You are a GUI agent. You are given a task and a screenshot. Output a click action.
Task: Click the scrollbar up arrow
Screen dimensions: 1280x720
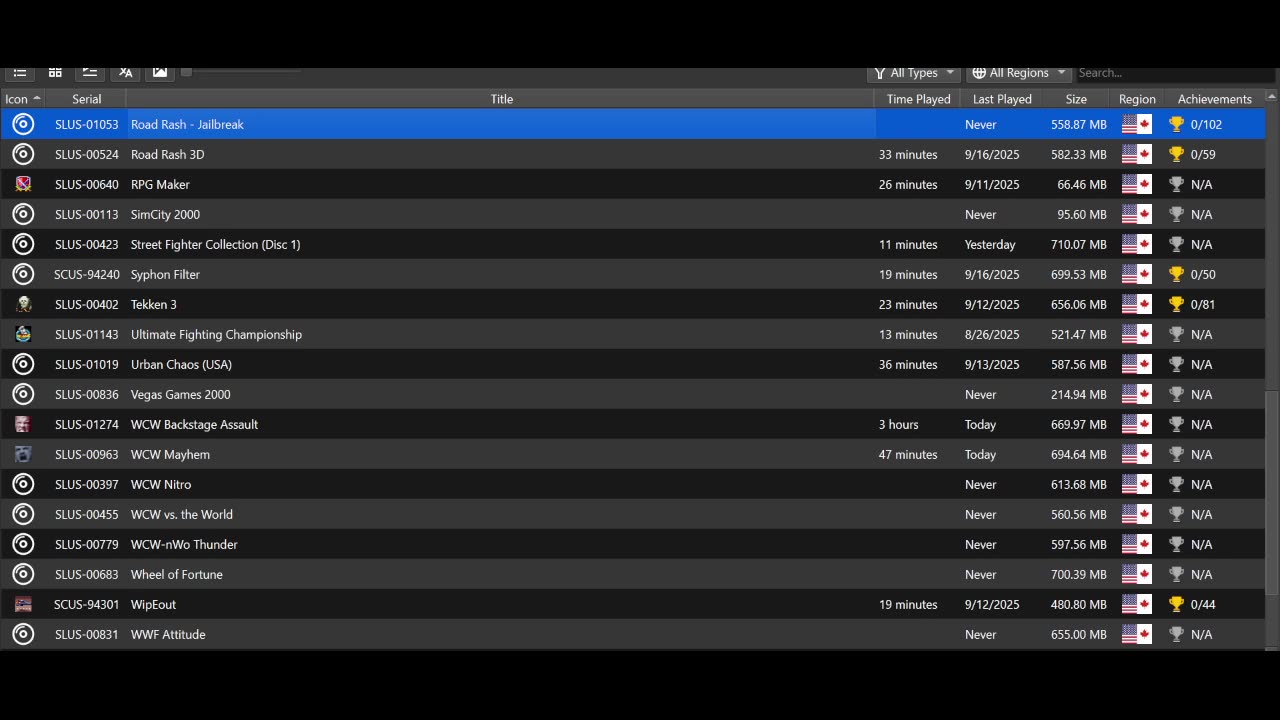pyautogui.click(x=1271, y=97)
